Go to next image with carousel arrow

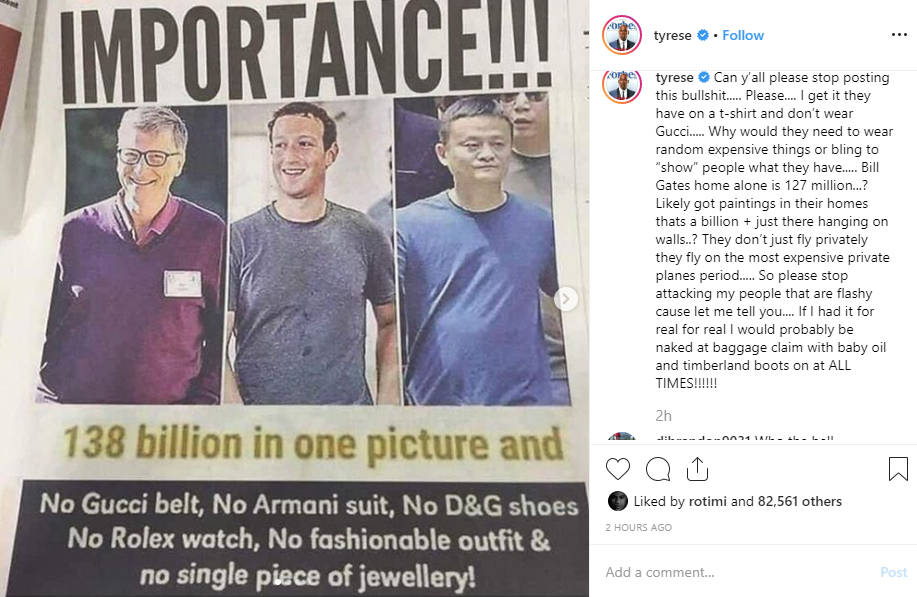(x=566, y=298)
